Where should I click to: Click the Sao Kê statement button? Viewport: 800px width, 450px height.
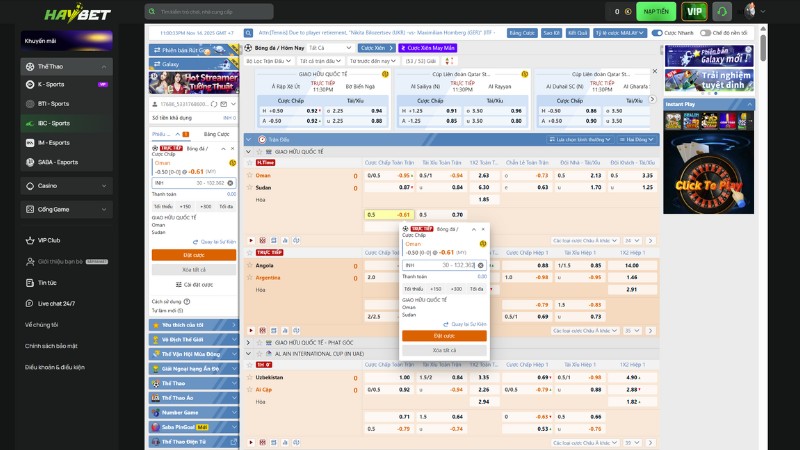point(552,33)
